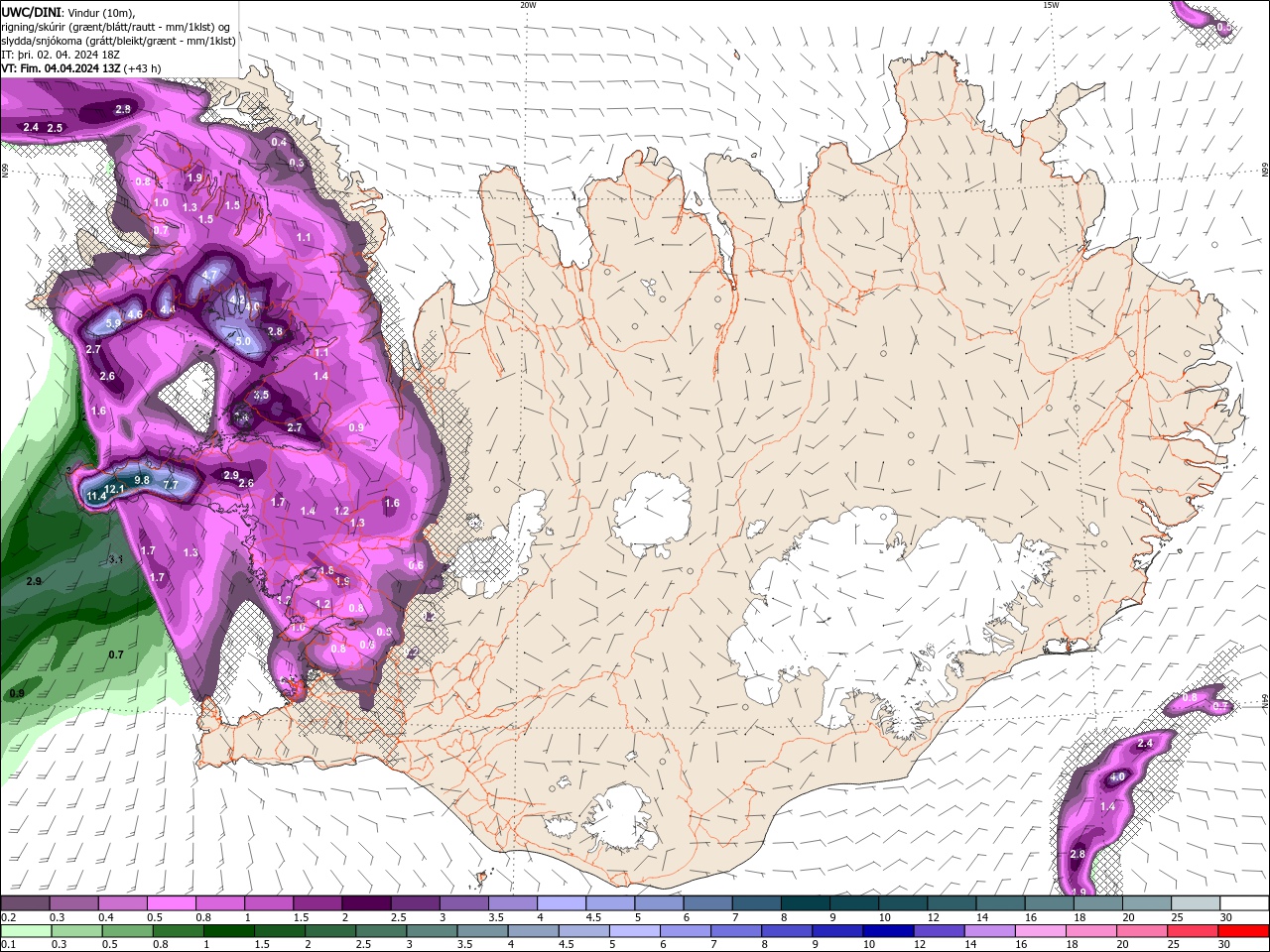Select the top legend swatch from 0.2 to 0.3

tap(25, 904)
